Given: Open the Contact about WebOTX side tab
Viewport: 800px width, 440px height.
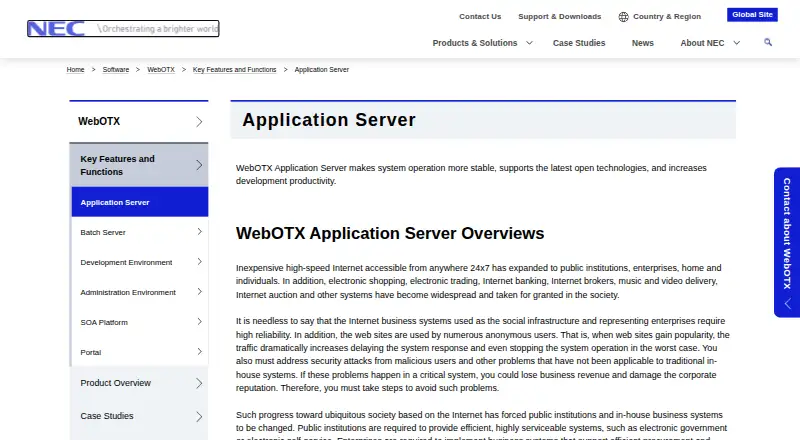Looking at the screenshot, I should [787, 242].
